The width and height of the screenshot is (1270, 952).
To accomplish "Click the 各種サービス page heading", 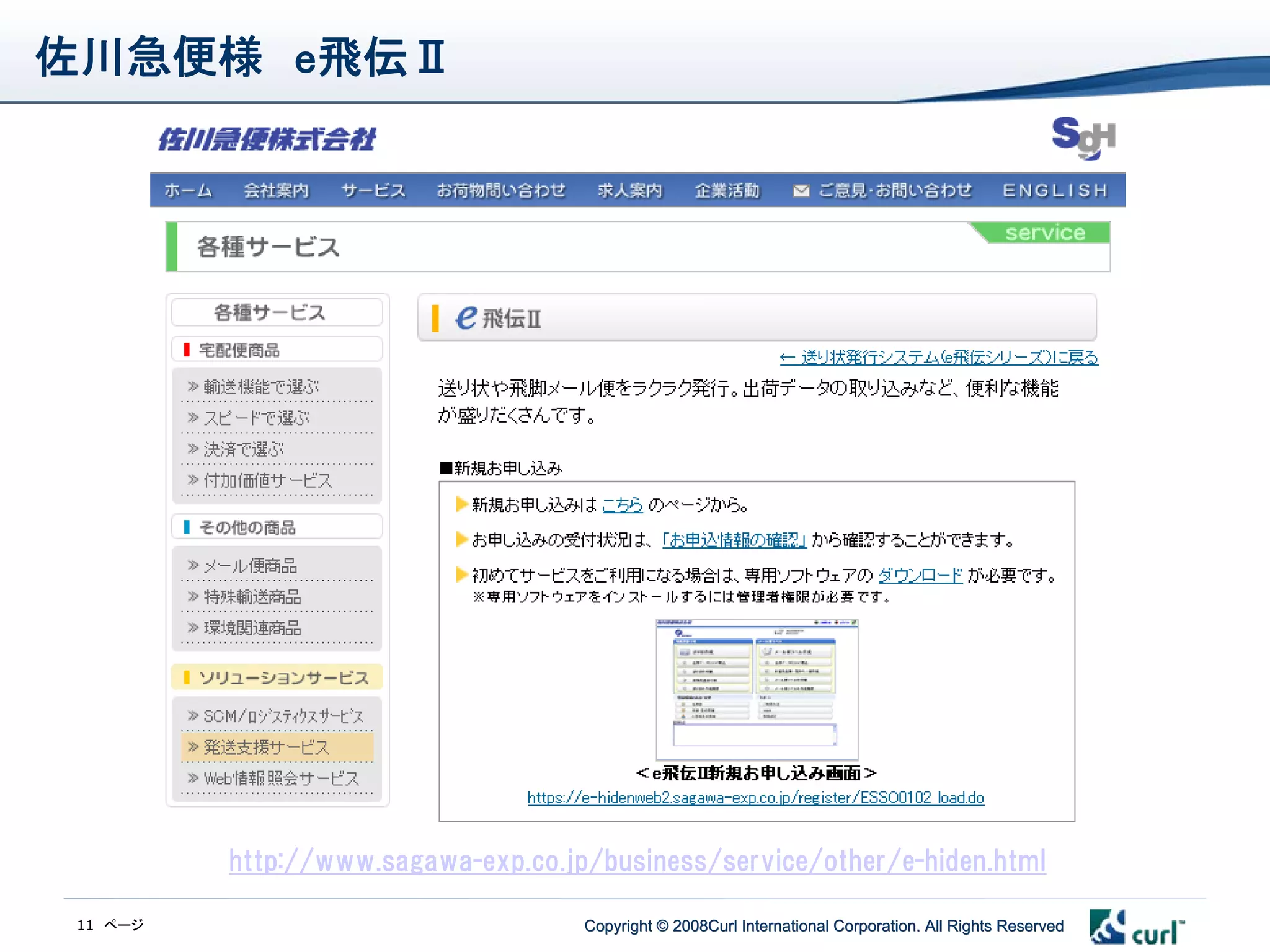I will point(269,247).
